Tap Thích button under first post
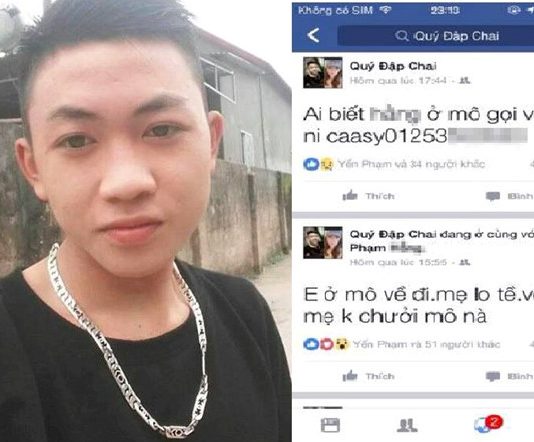 (x=368, y=196)
